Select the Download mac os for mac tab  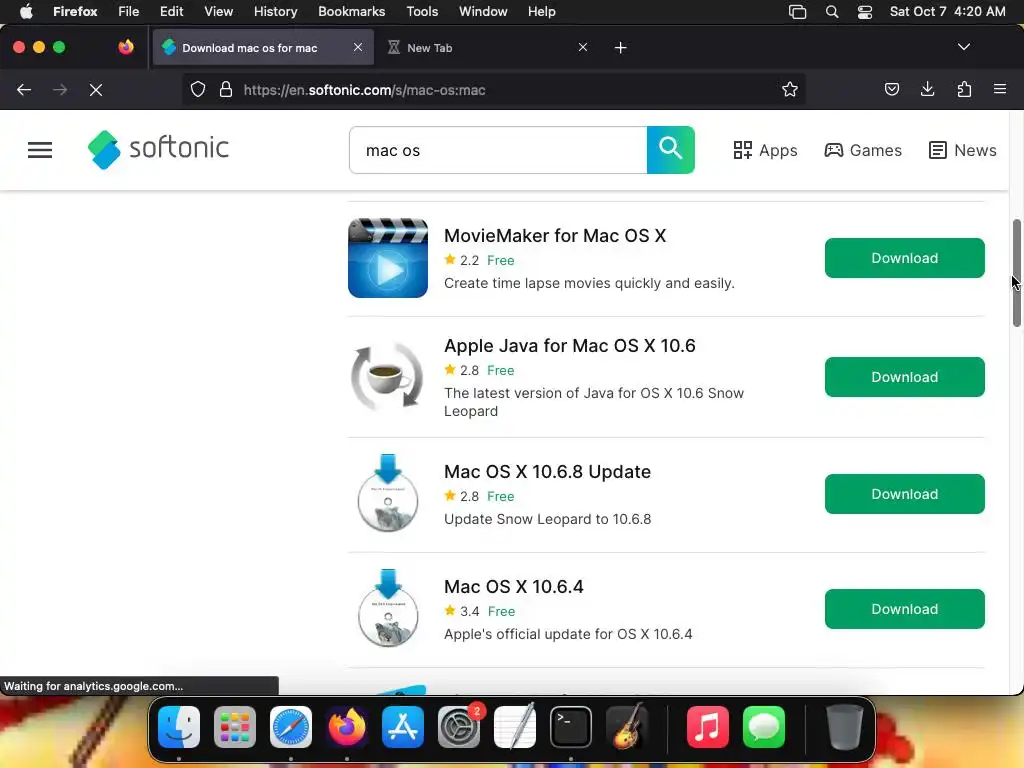pyautogui.click(x=263, y=47)
